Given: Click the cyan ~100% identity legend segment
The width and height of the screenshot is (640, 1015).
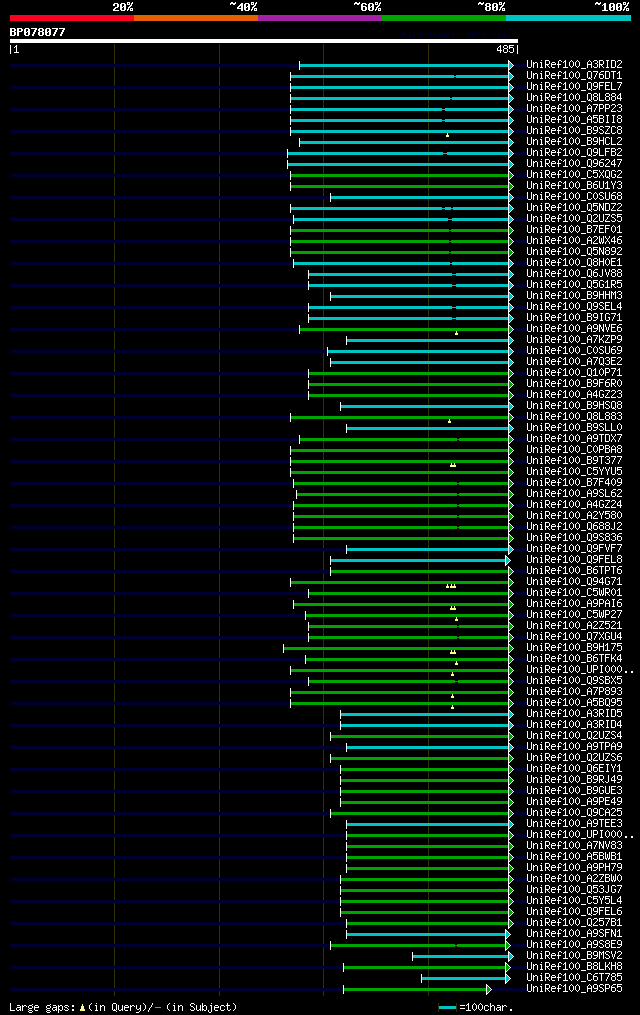Looking at the screenshot, I should pos(568,18).
